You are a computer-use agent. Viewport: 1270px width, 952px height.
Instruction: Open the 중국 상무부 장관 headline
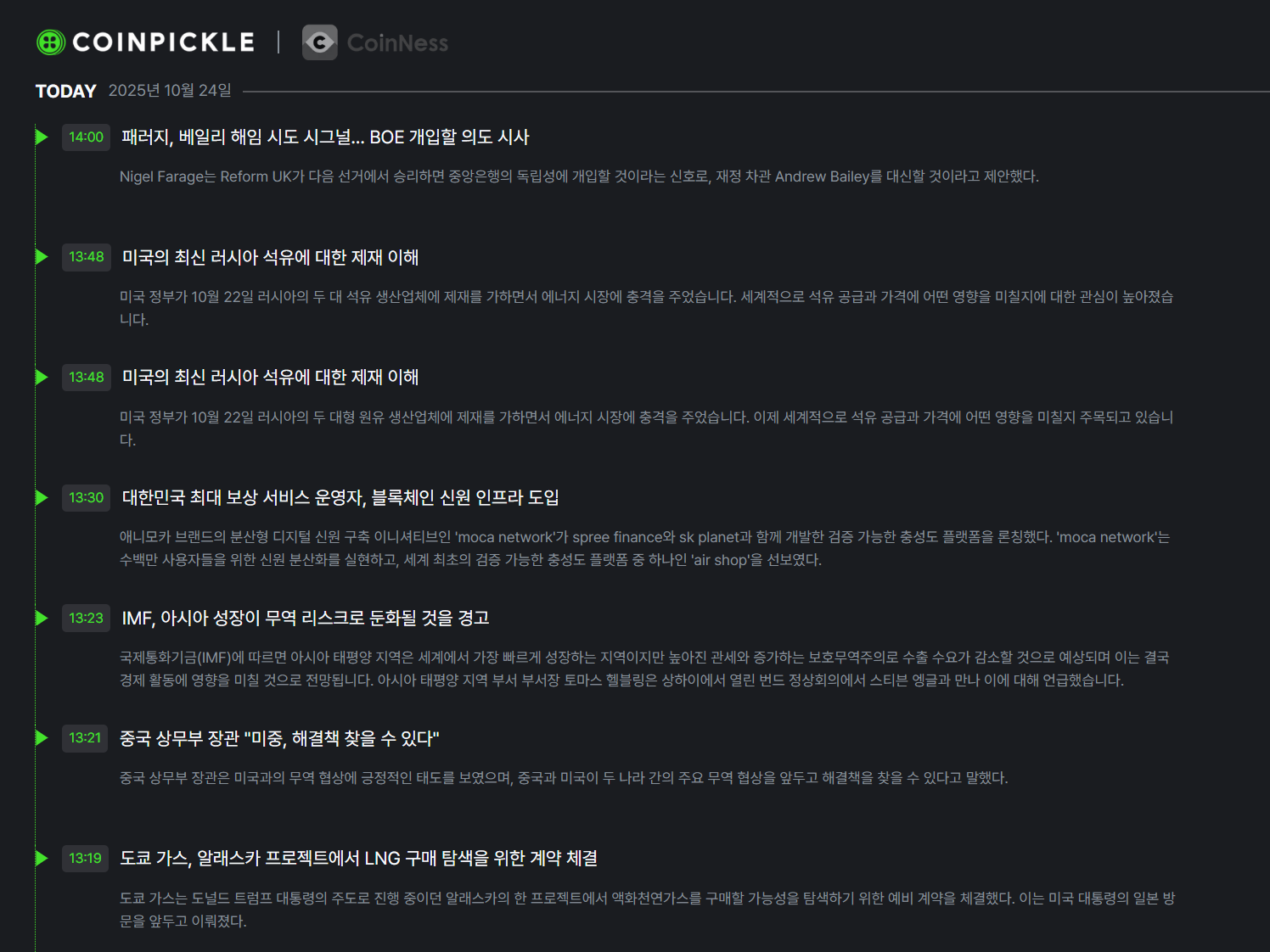(x=279, y=738)
